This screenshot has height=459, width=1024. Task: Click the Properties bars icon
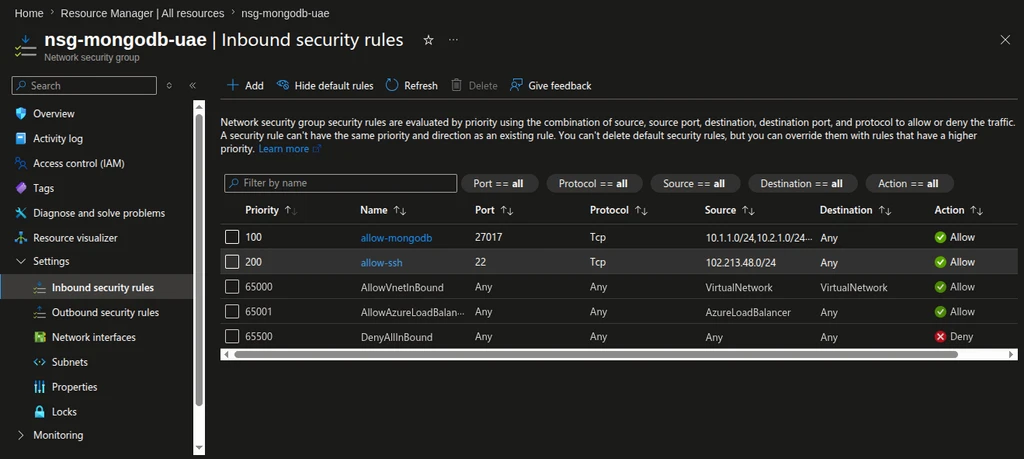(39, 387)
